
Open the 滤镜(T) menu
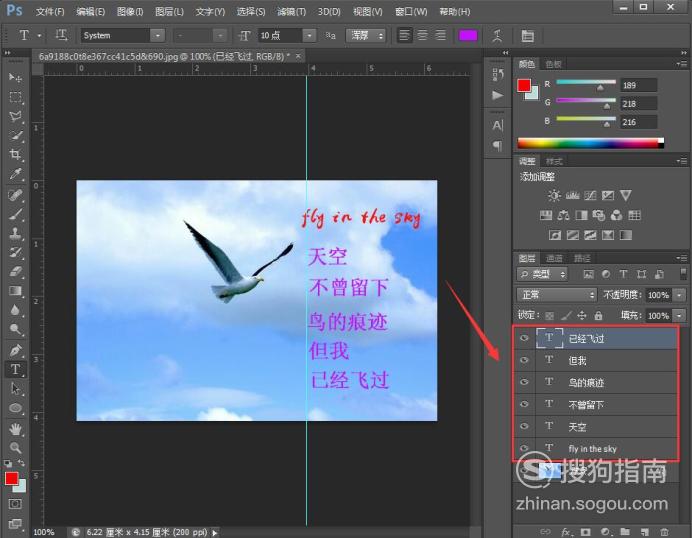click(291, 11)
